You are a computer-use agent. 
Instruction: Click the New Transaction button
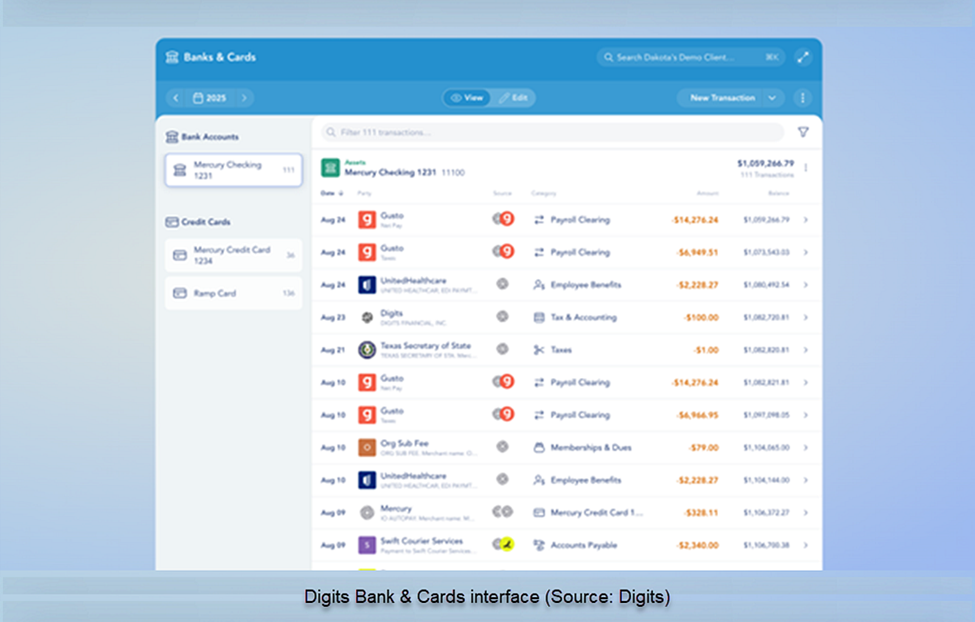click(722, 98)
